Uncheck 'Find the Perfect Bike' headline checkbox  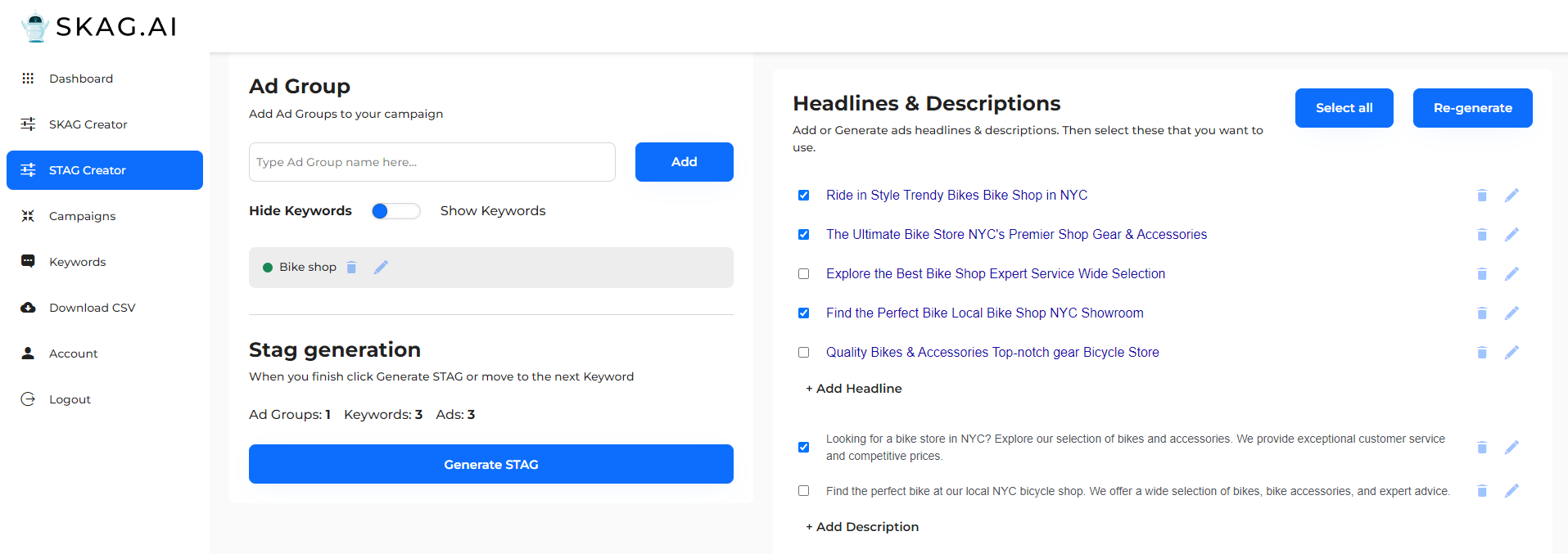point(803,313)
